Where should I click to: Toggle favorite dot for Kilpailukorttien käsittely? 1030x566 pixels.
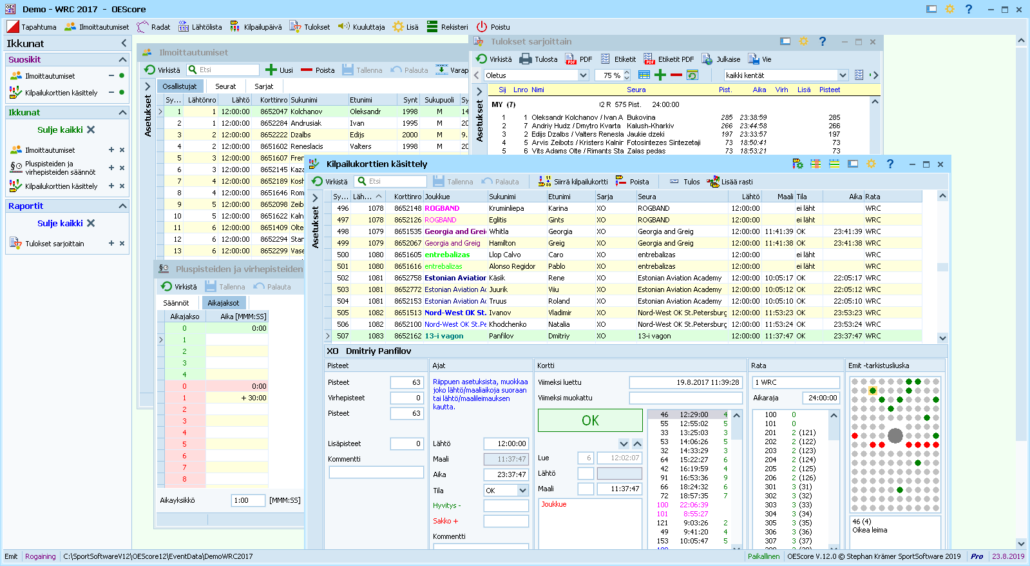click(x=122, y=93)
